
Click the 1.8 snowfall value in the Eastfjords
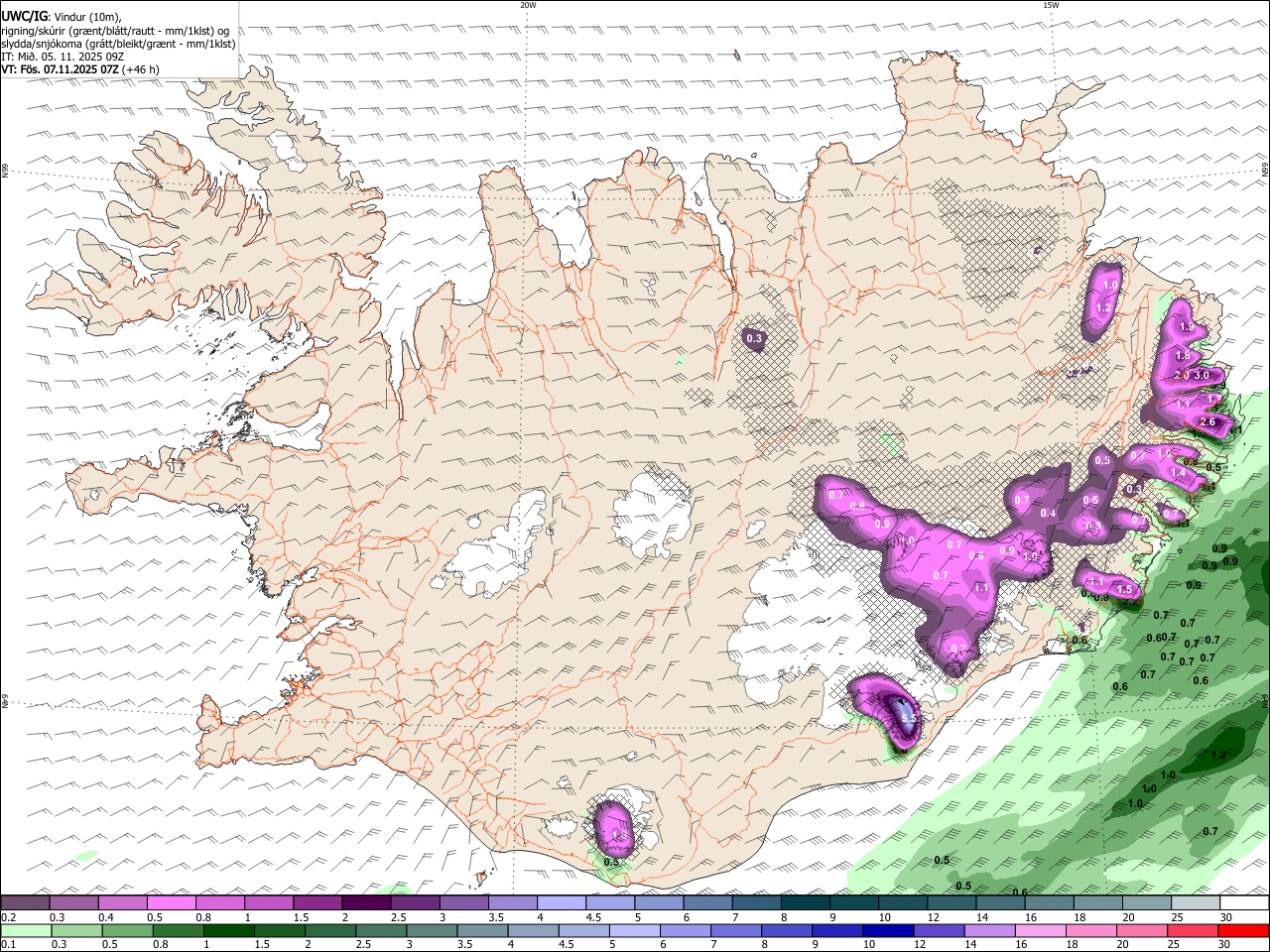[x=1183, y=356]
